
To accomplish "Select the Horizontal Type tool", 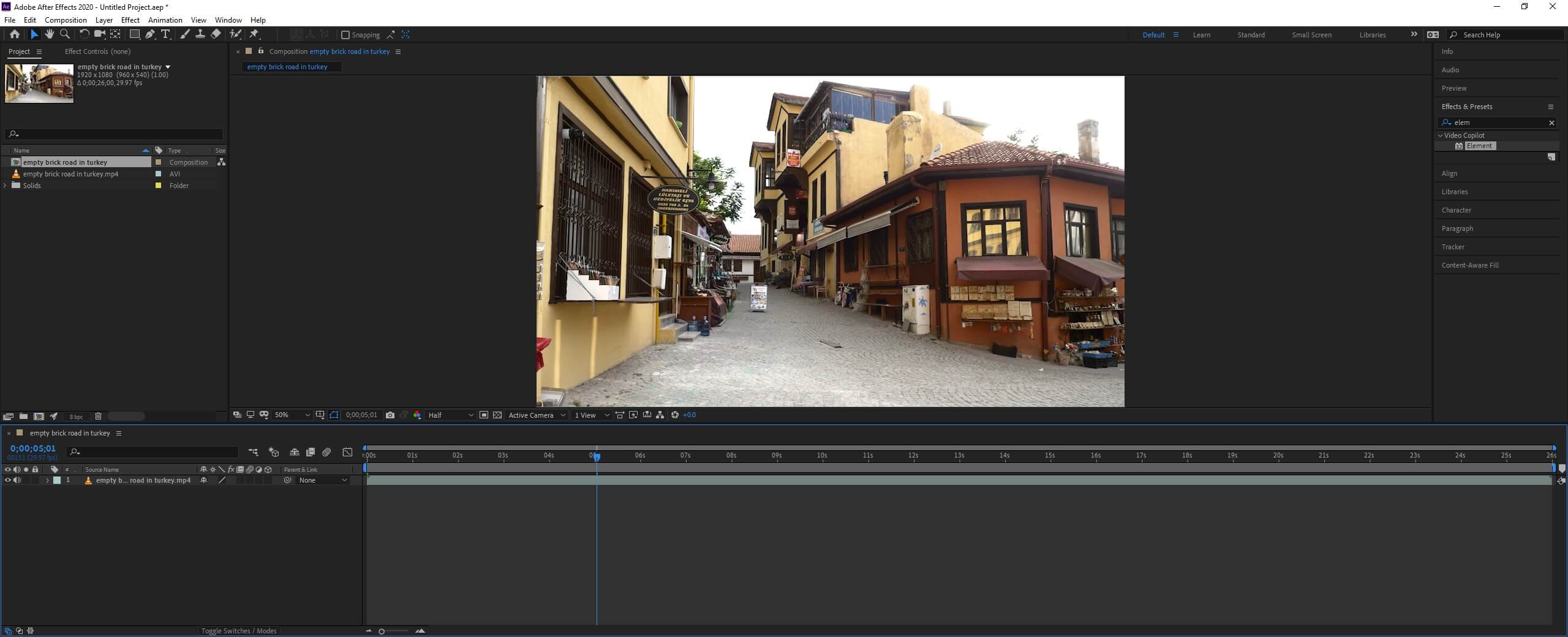I will 165,34.
